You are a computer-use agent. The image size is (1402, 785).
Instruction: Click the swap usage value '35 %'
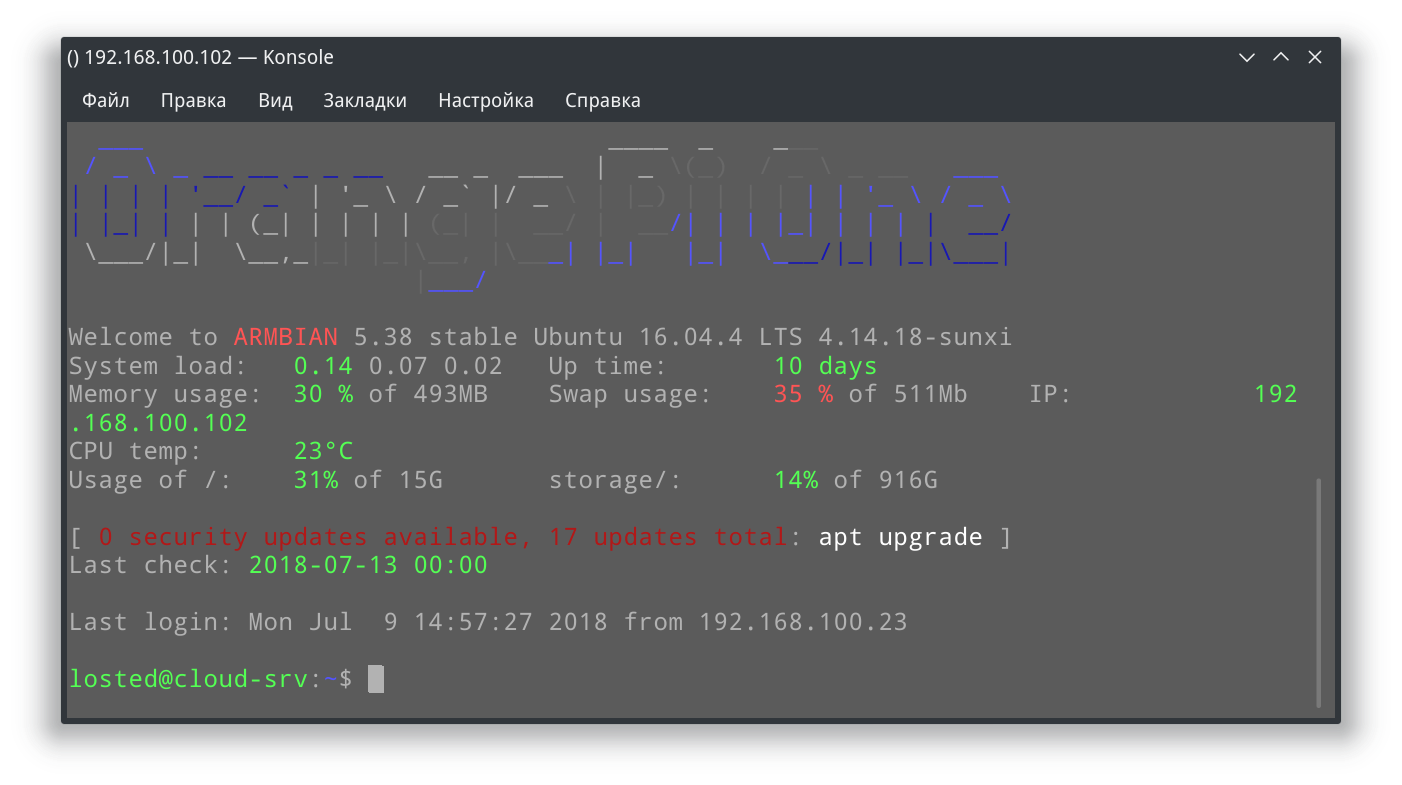click(x=804, y=394)
